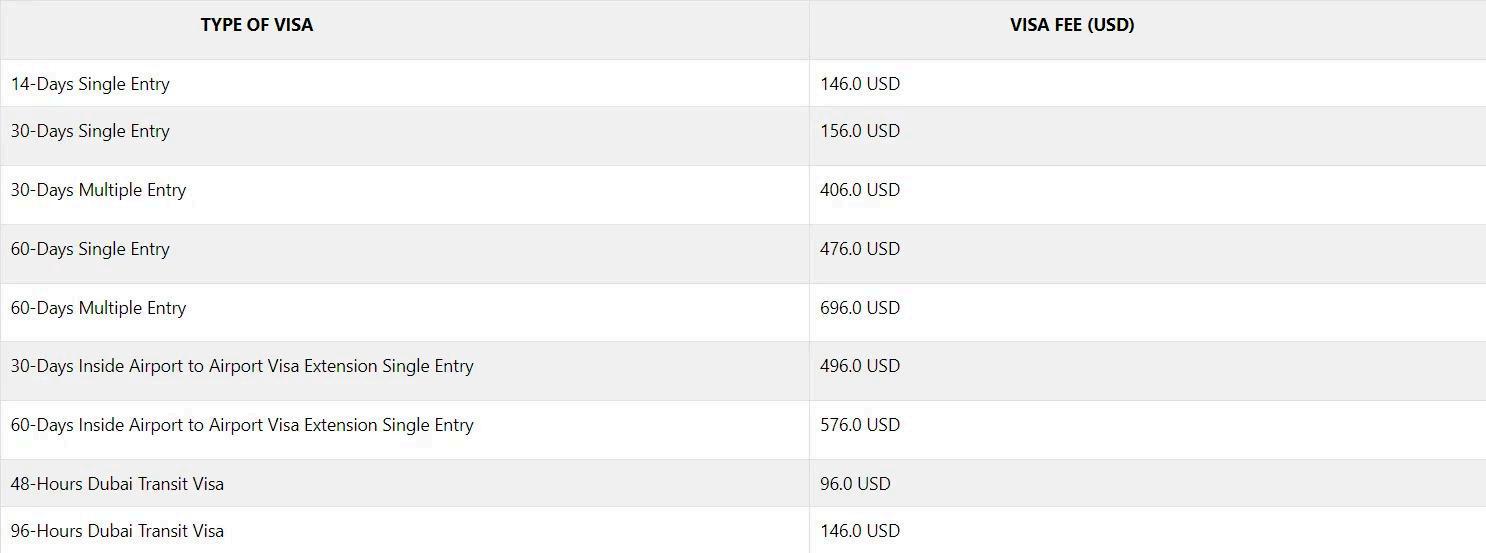This screenshot has height=553, width=1486.
Task: Click the 96-Hours row's 146.0 USD fee
Action: (860, 531)
